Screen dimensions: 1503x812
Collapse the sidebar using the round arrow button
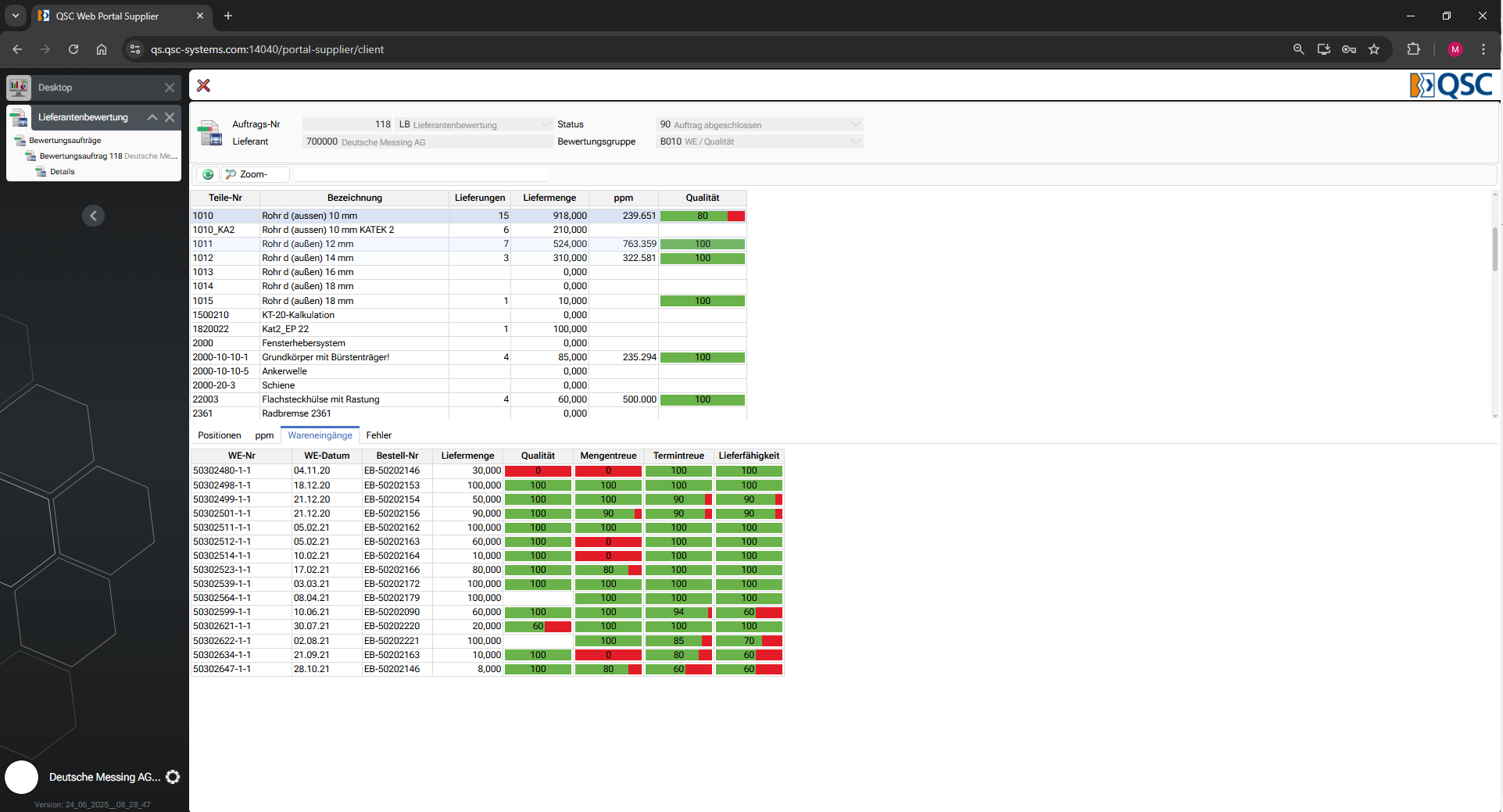click(93, 216)
